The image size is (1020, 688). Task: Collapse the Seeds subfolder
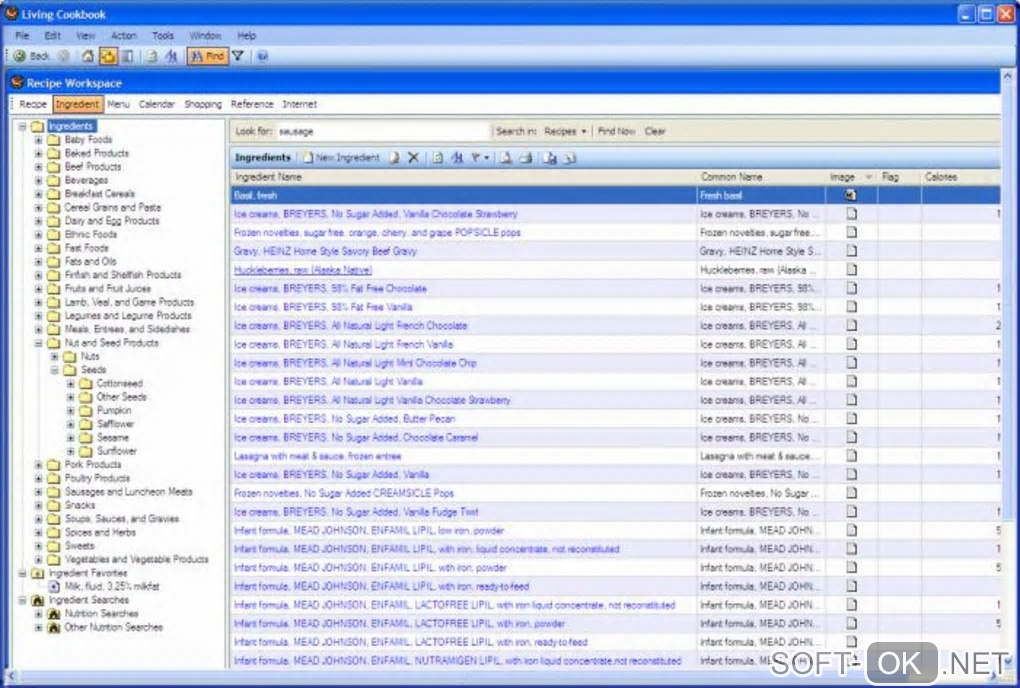point(55,370)
